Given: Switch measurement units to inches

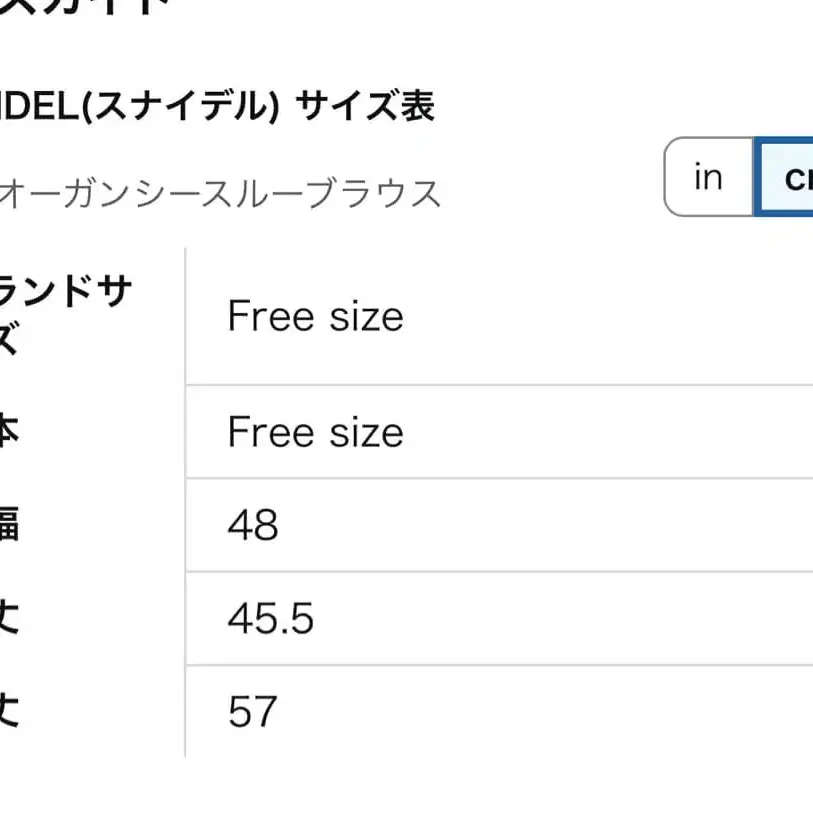Looking at the screenshot, I should [x=708, y=177].
